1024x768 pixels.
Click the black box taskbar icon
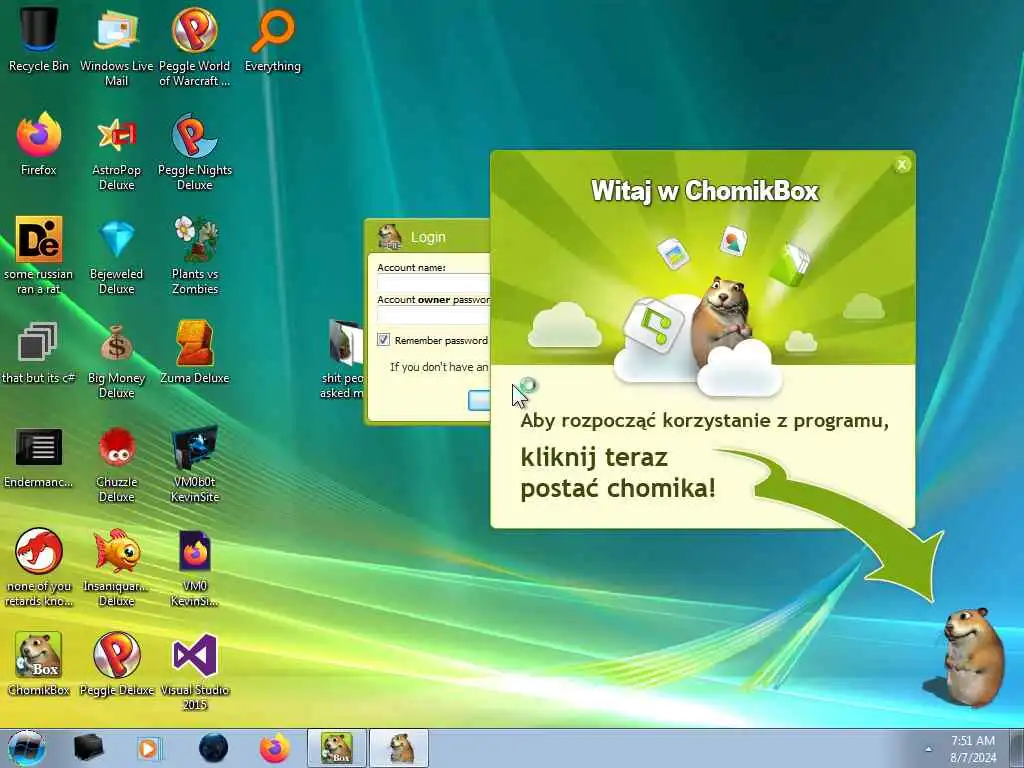click(88, 748)
